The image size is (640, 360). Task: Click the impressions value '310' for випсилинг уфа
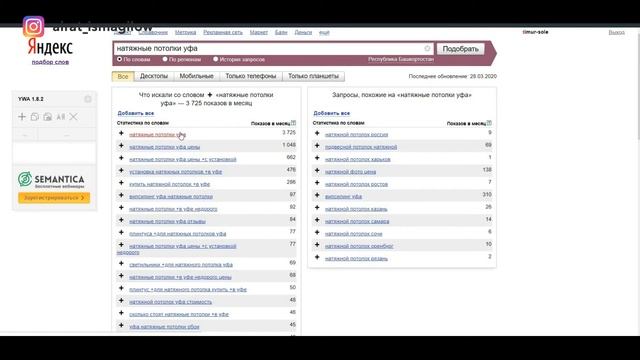[487, 195]
